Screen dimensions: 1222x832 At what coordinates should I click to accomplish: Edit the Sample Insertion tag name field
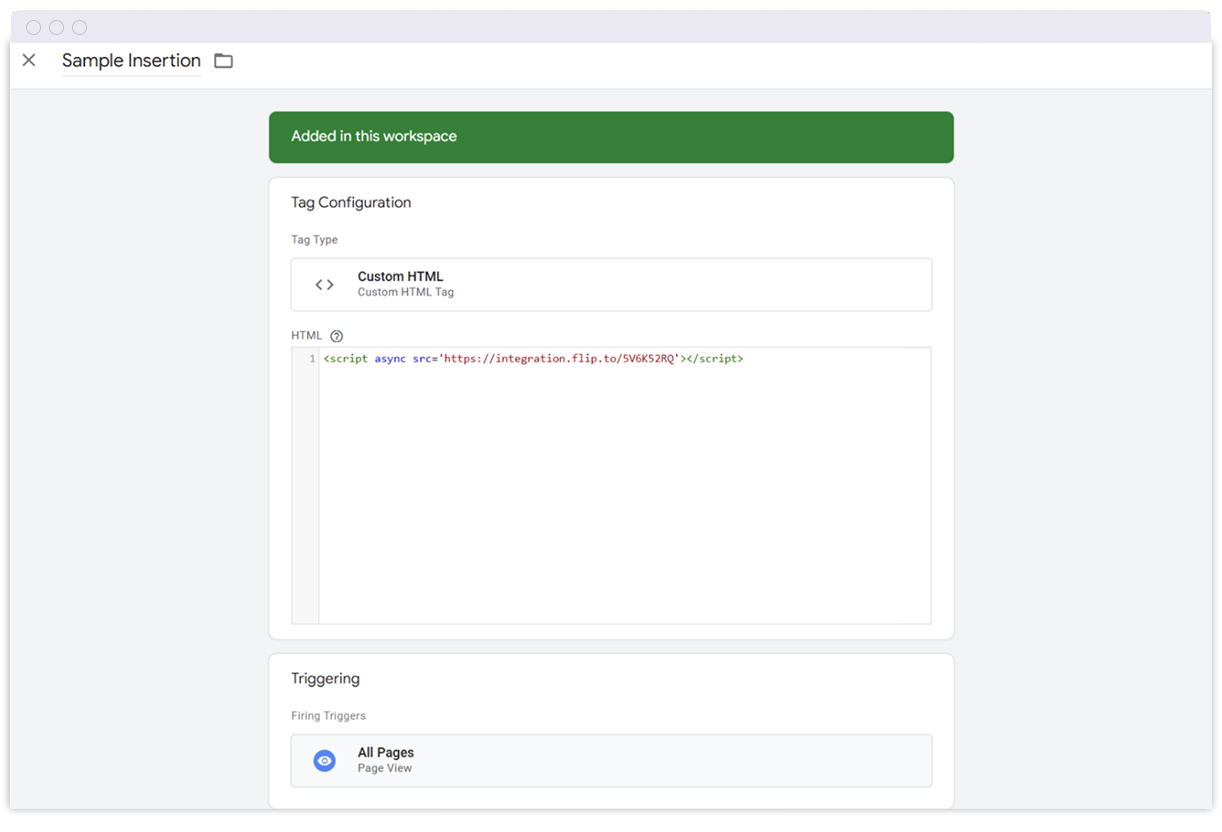pos(131,60)
